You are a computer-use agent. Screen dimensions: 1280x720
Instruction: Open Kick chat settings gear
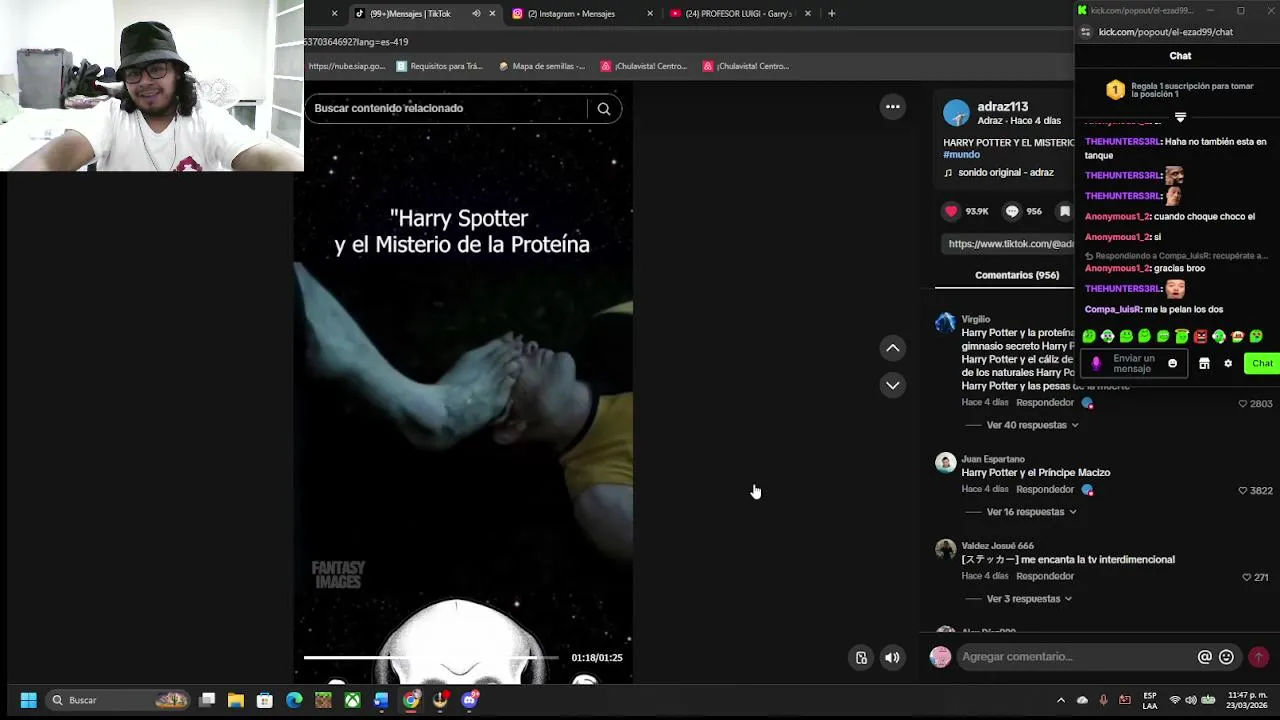click(1228, 364)
